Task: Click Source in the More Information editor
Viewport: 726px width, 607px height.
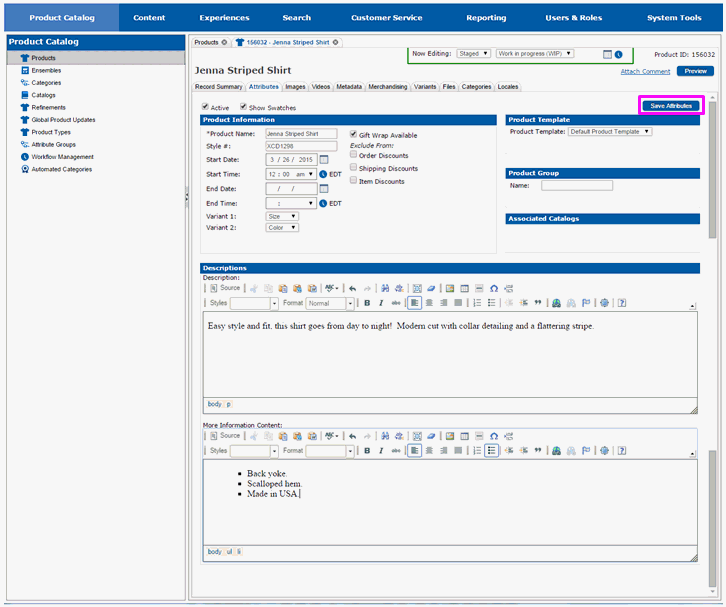Action: pyautogui.click(x=225, y=436)
